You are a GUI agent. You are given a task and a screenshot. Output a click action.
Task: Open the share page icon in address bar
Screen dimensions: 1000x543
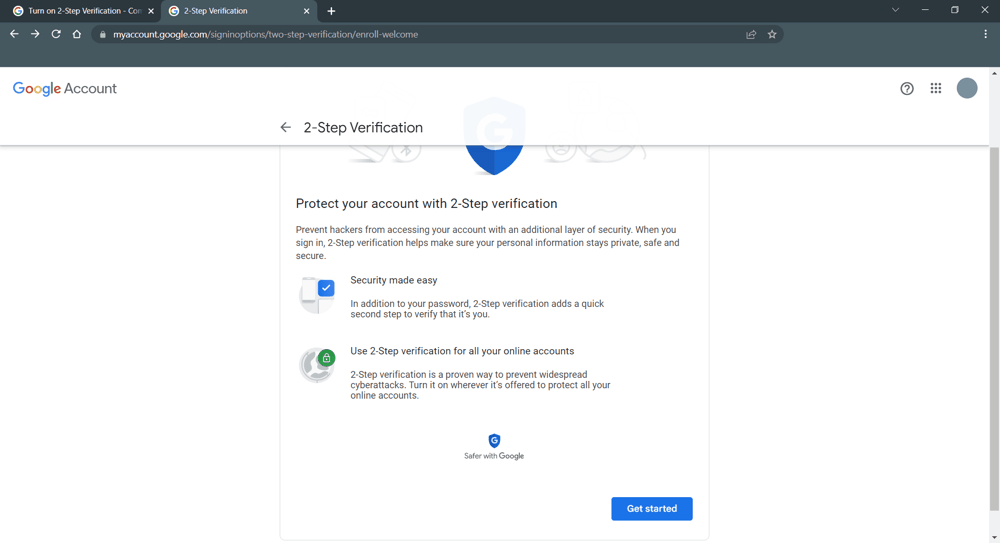[x=751, y=34]
